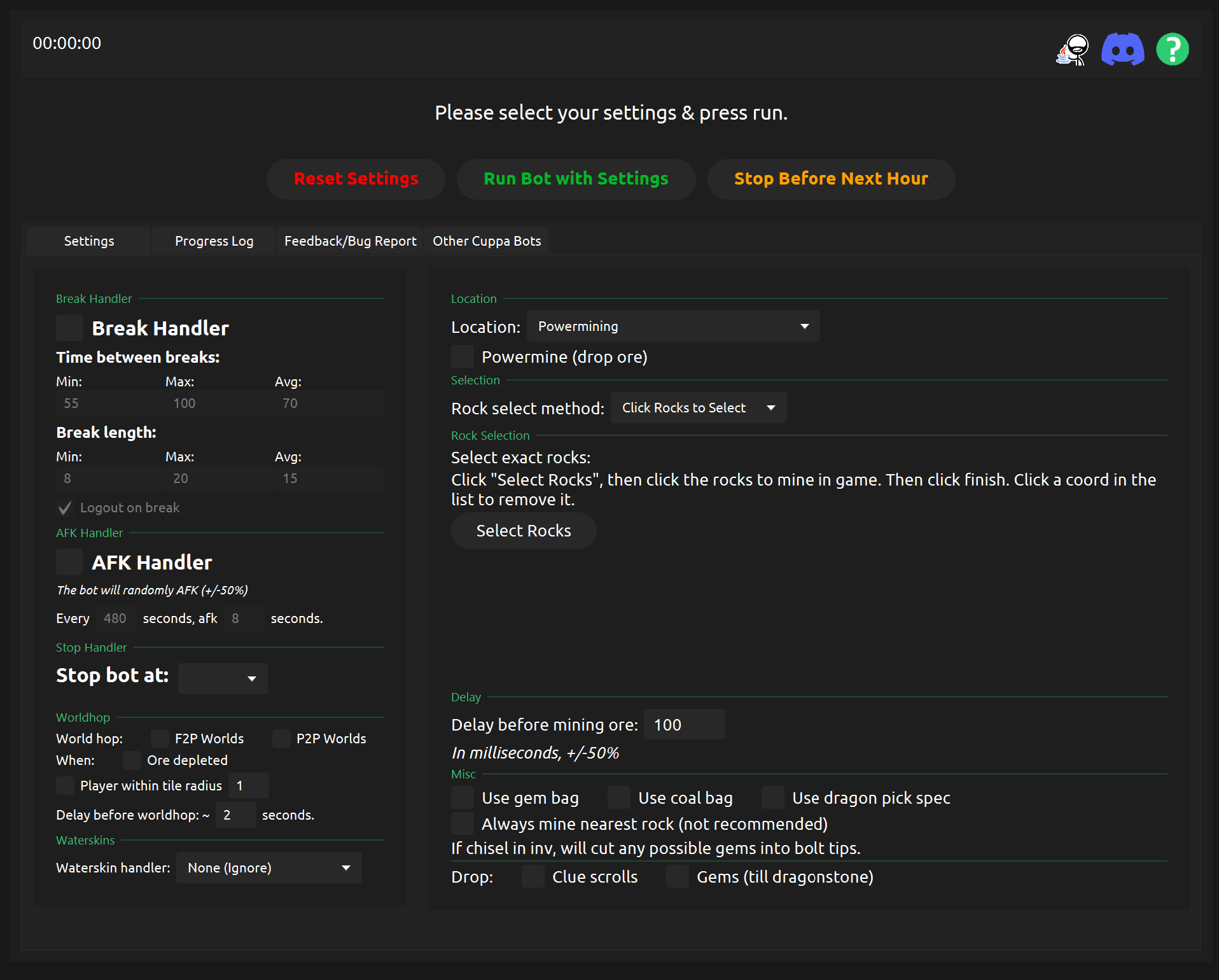Image resolution: width=1219 pixels, height=980 pixels.
Task: Click the Select Rocks button
Action: pos(523,531)
